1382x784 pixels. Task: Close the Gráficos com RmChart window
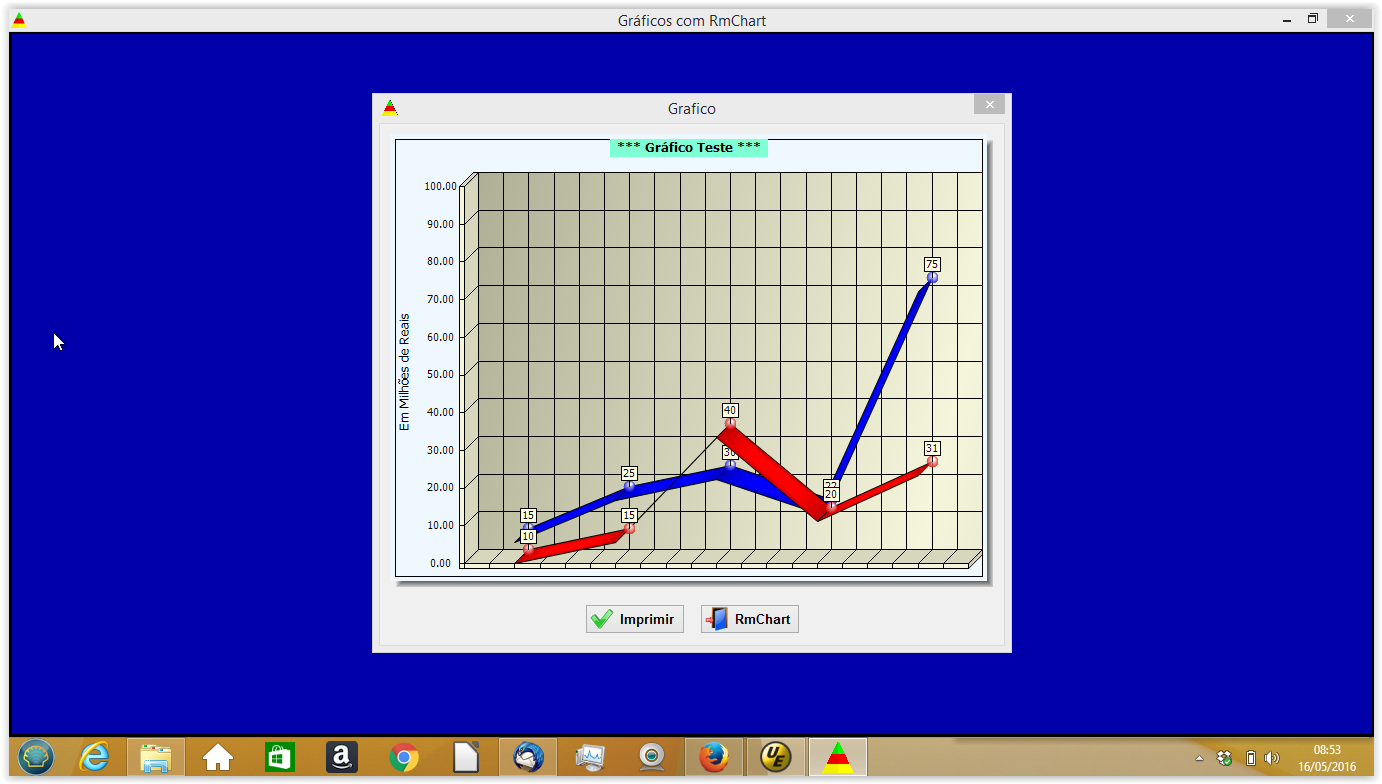[1349, 19]
